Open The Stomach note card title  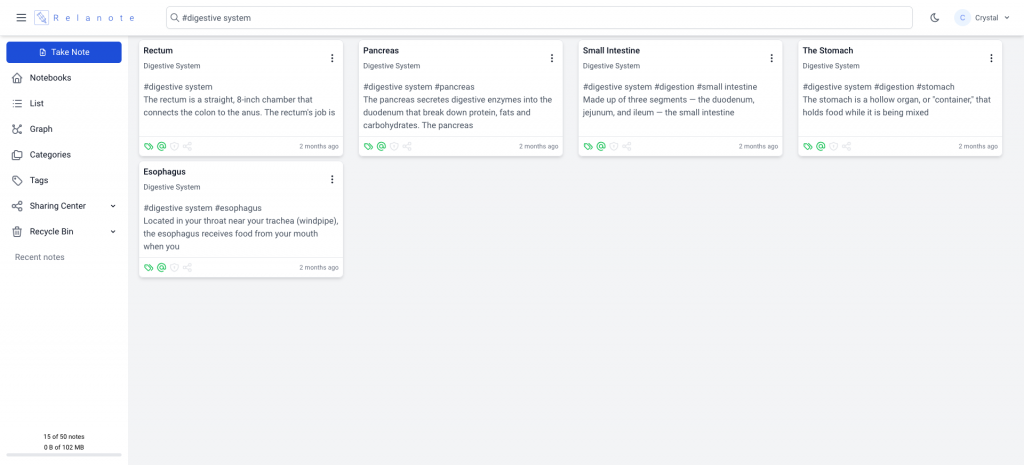pyautogui.click(x=827, y=50)
